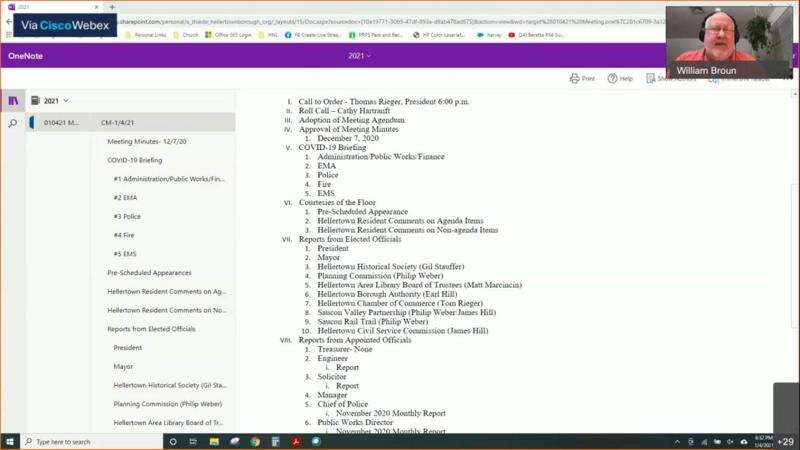Open Hellertown Area Library Board of Tr... page
The image size is (800, 450).
point(168,422)
